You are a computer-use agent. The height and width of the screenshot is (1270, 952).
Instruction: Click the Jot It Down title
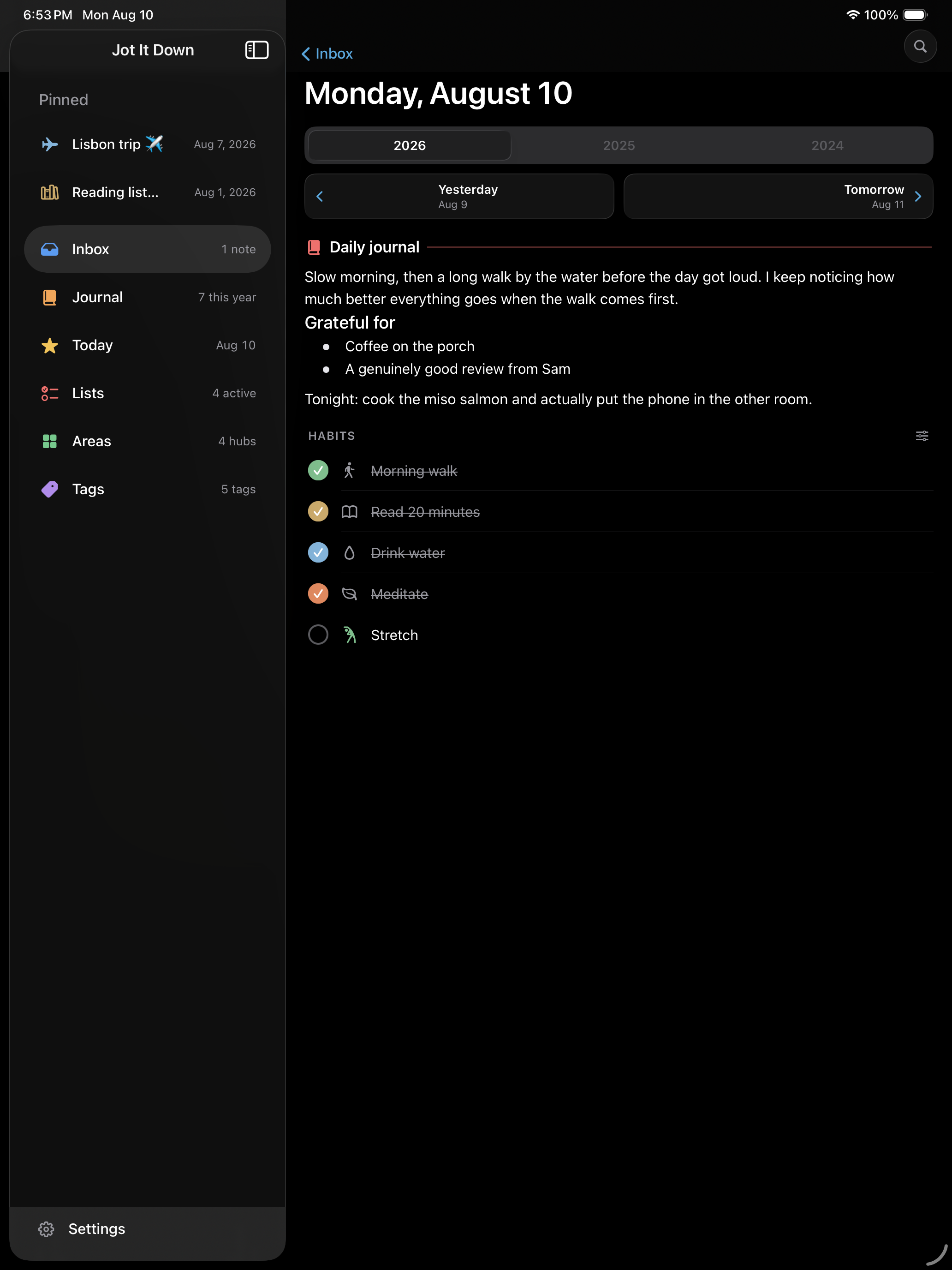point(153,50)
